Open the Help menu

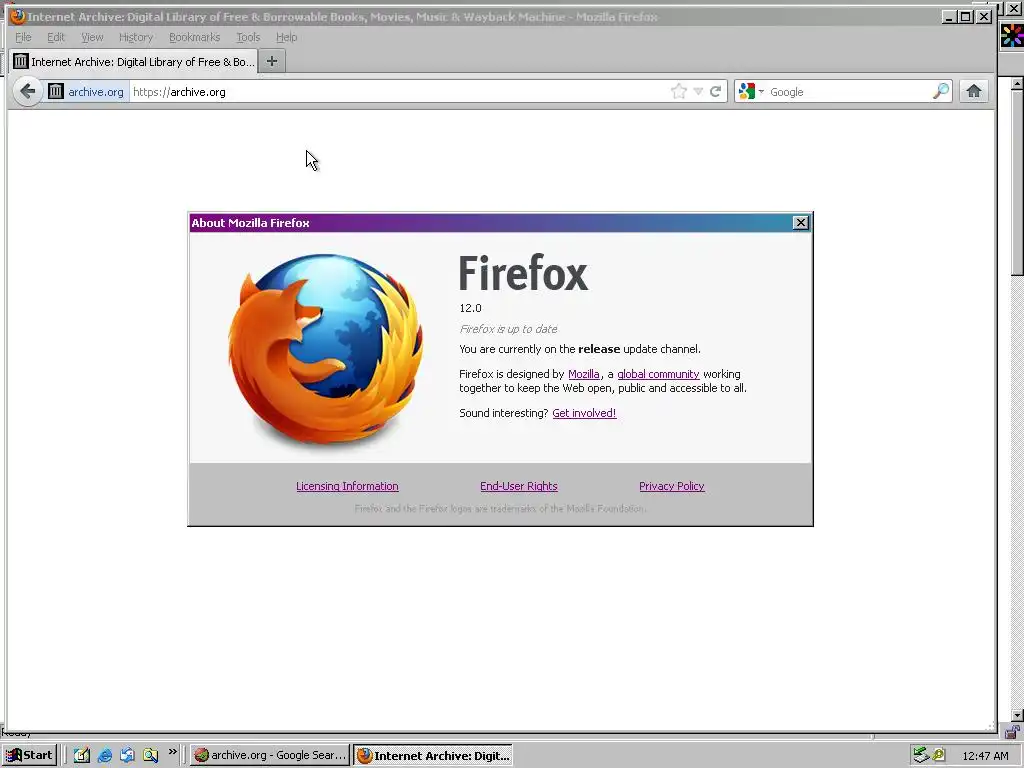click(286, 37)
